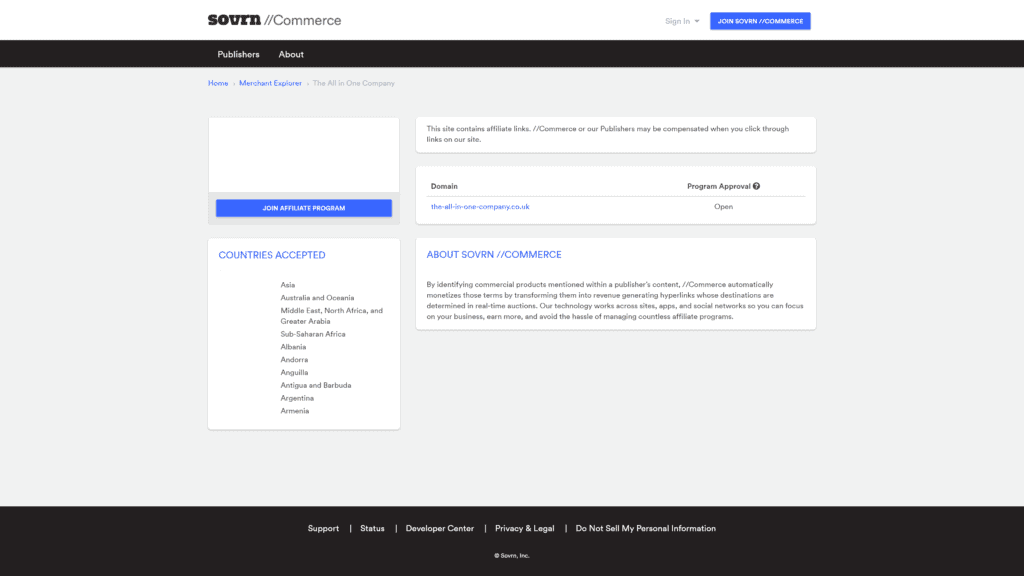Select Andorra in the countries list
This screenshot has height=576, width=1024.
click(294, 360)
